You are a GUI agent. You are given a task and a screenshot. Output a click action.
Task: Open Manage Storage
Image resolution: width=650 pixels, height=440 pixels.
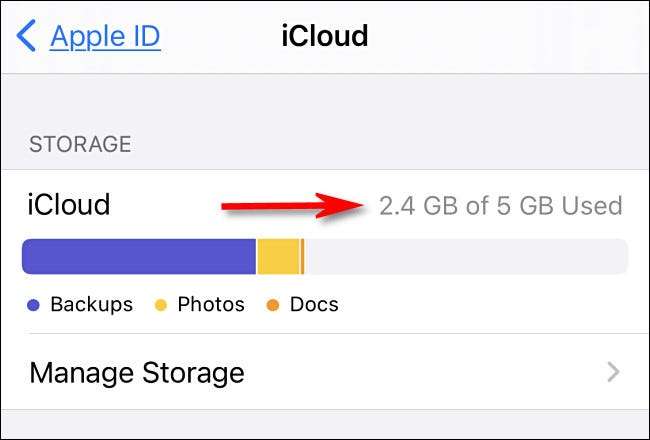tap(137, 373)
